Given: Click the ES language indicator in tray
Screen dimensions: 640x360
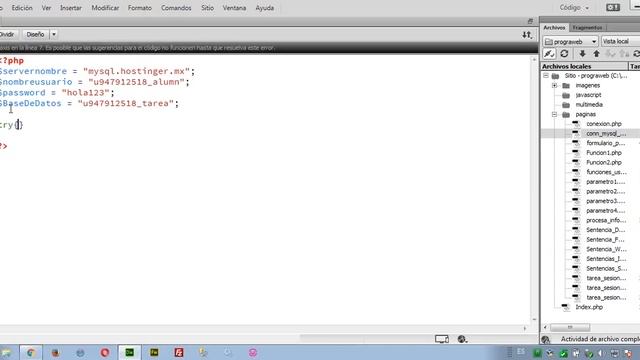Looking at the screenshot, I should point(521,352).
